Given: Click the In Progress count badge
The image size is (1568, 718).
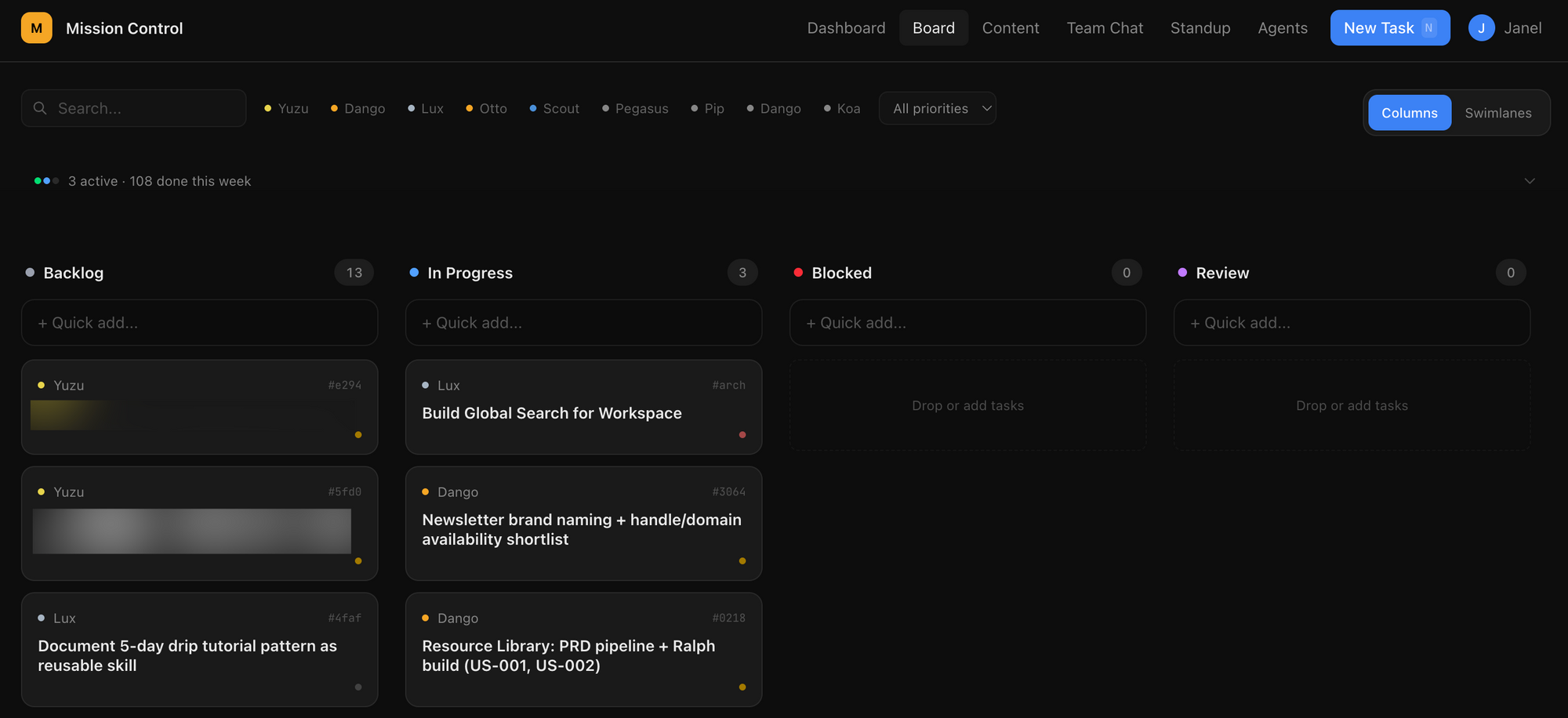Looking at the screenshot, I should click(742, 273).
